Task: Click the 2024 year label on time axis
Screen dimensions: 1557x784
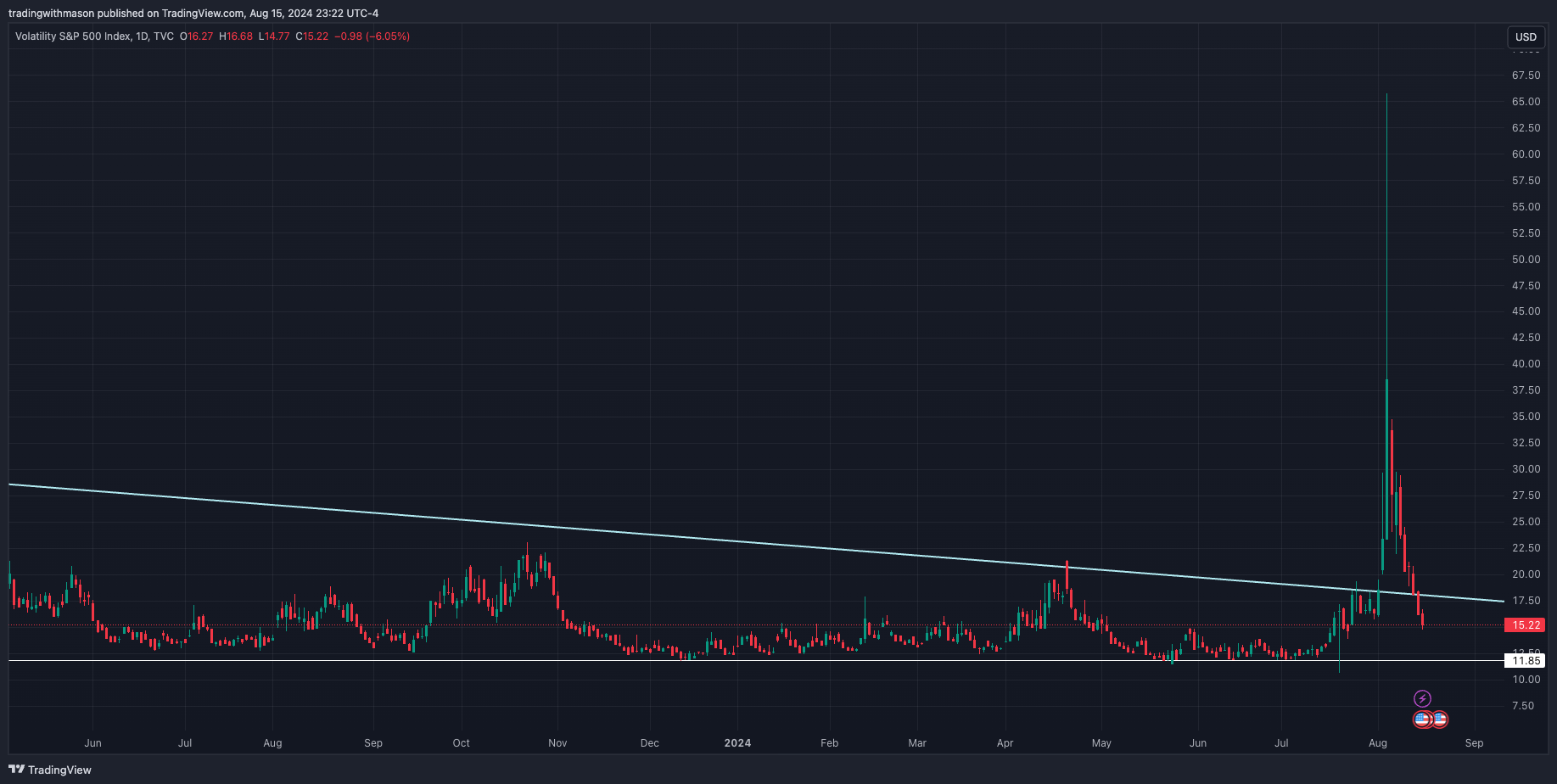Action: (737, 743)
